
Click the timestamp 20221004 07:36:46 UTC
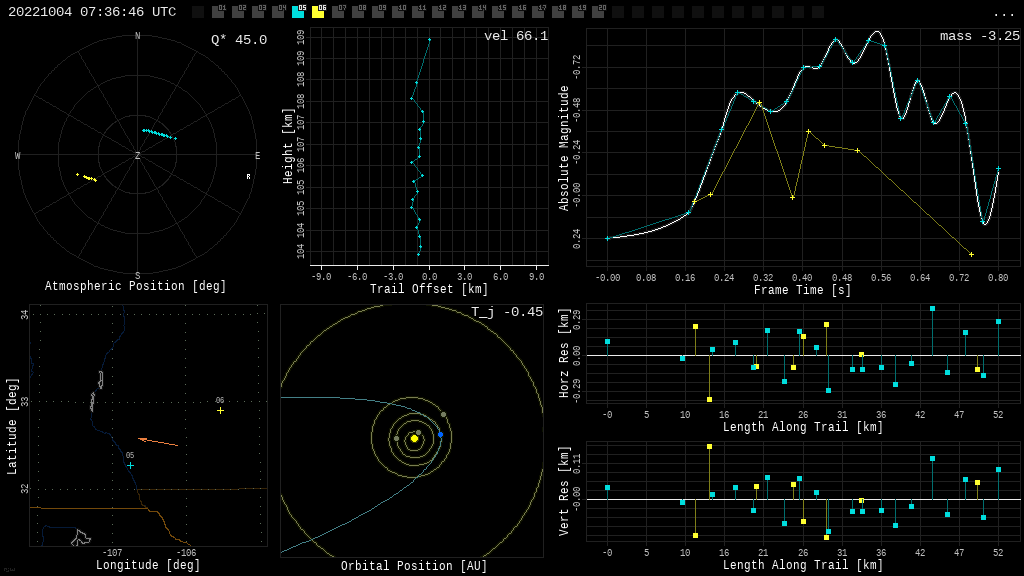92,12
